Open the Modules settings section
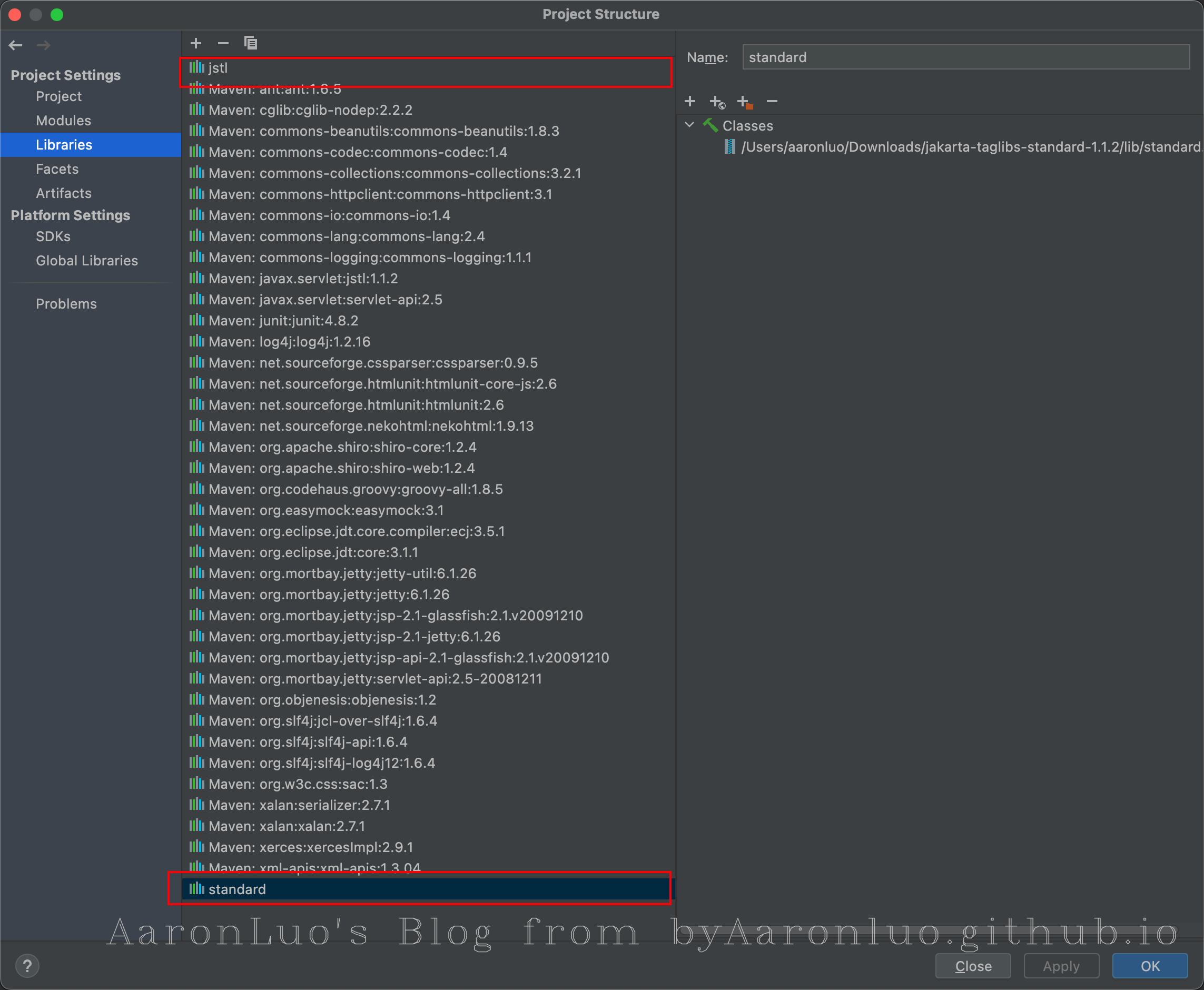The height and width of the screenshot is (990, 1204). pos(63,121)
